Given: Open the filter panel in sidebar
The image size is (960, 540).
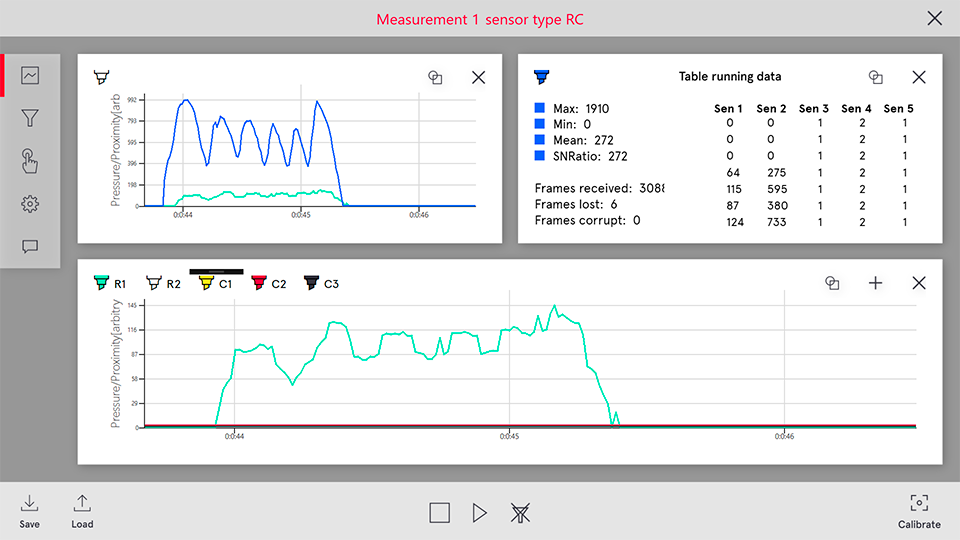Looking at the screenshot, I should pyautogui.click(x=30, y=119).
